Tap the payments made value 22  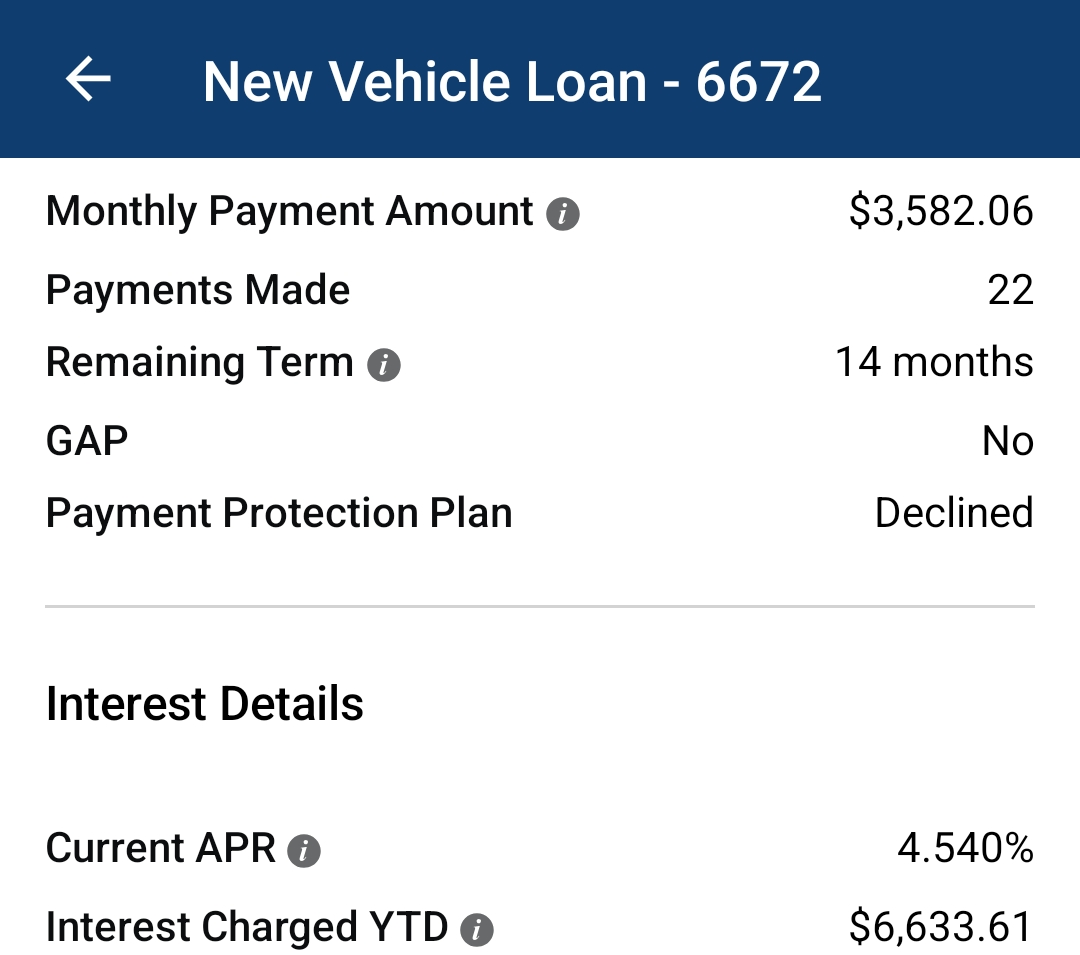click(x=1009, y=290)
